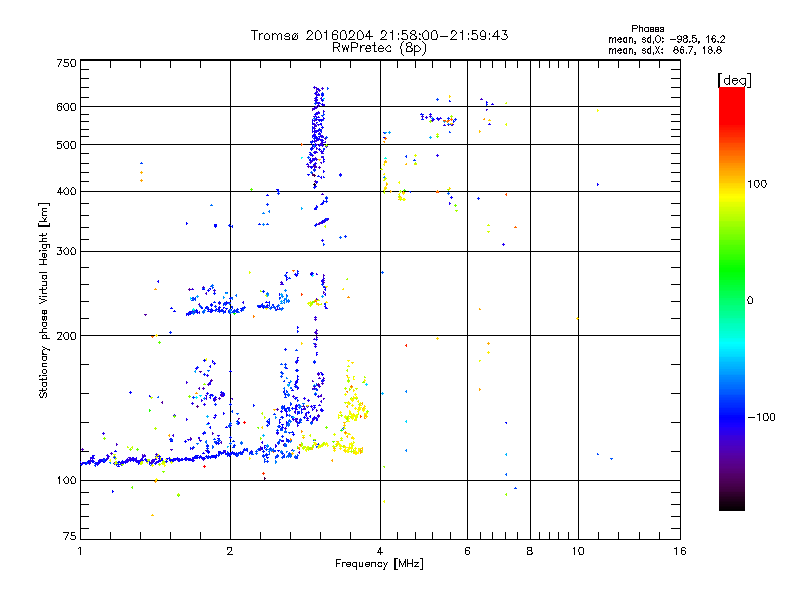Select the 'mean, sd,O: -98.5, 16.2' line
This screenshot has width=800, height=600.
(x=666, y=39)
